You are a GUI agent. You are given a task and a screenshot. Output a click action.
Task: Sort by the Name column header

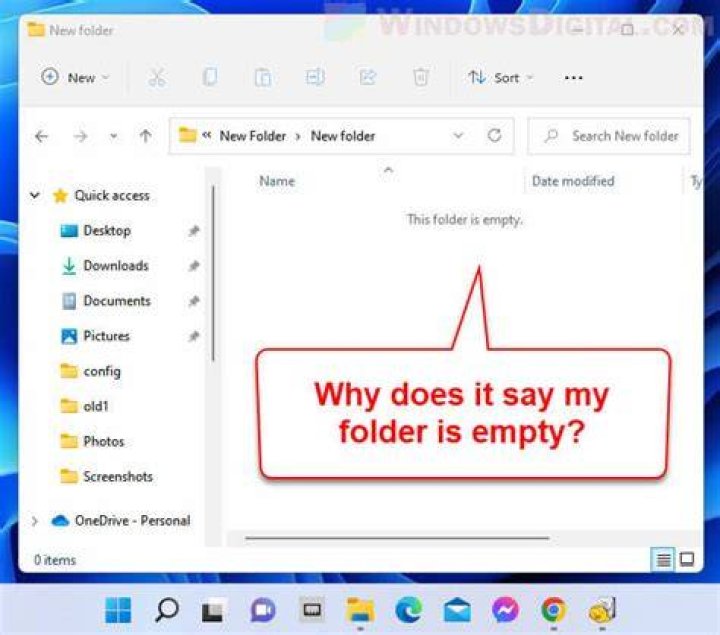click(x=277, y=181)
